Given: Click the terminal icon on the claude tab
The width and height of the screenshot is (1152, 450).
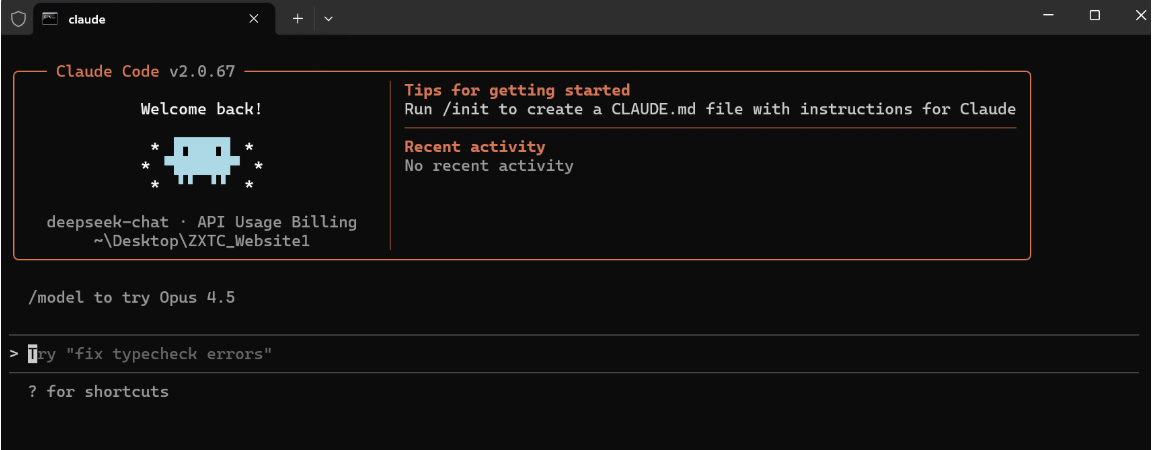Looking at the screenshot, I should pos(49,18).
